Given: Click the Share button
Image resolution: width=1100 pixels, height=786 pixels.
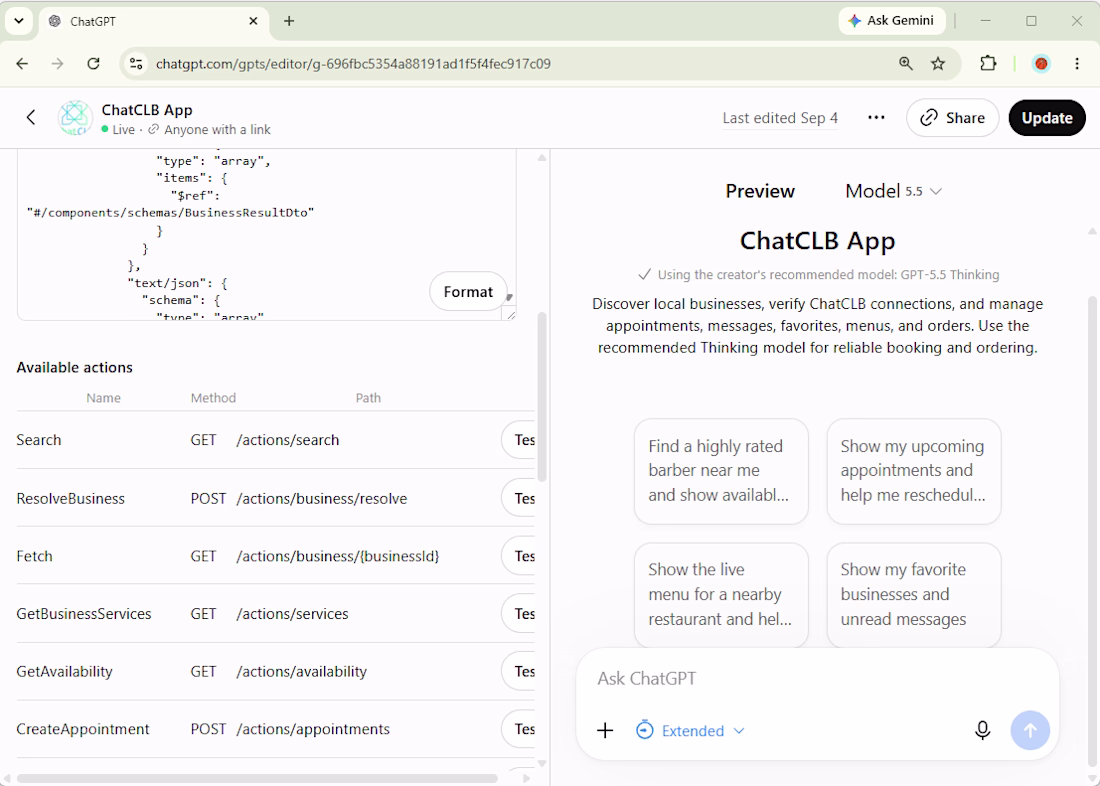Looking at the screenshot, I should coord(952,118).
